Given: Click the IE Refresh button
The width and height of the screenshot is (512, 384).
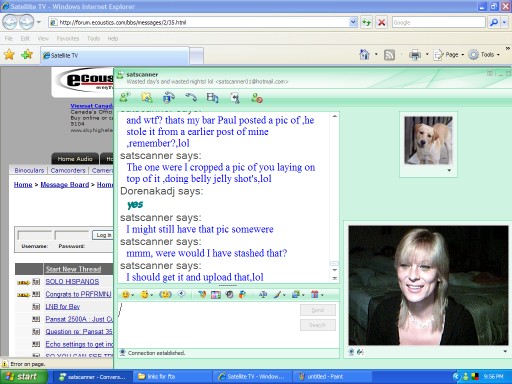Looking at the screenshot, I should pos(367,22).
